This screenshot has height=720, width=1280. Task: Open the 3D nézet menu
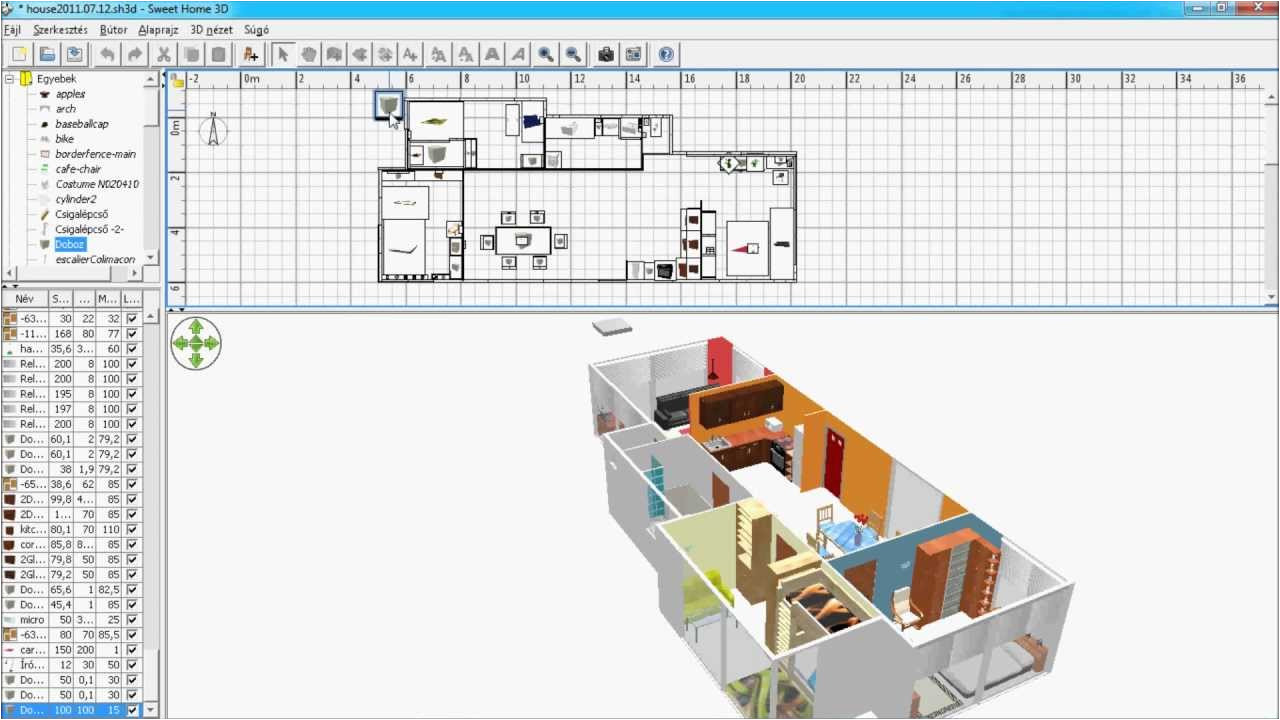click(x=213, y=30)
